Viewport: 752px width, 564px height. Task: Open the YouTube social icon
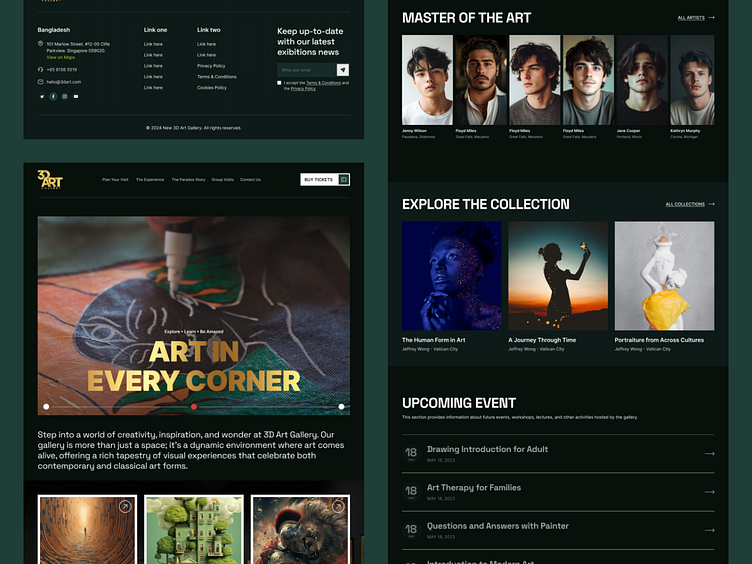(x=76, y=96)
